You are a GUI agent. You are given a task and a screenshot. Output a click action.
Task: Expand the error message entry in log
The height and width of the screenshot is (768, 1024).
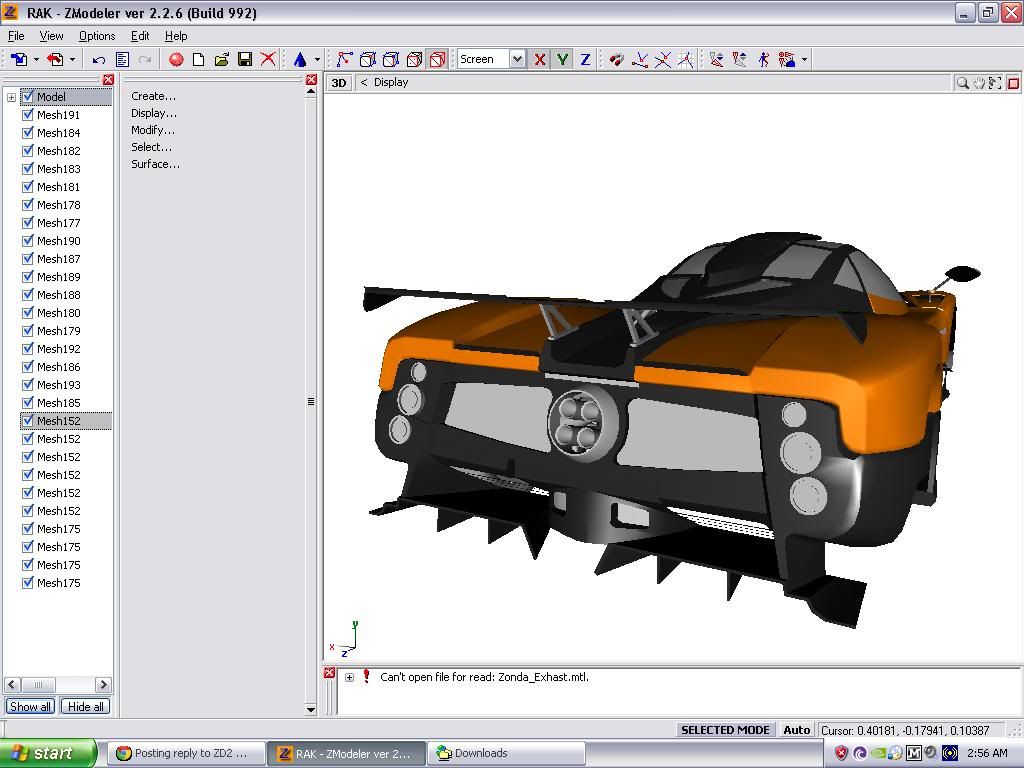tap(349, 677)
